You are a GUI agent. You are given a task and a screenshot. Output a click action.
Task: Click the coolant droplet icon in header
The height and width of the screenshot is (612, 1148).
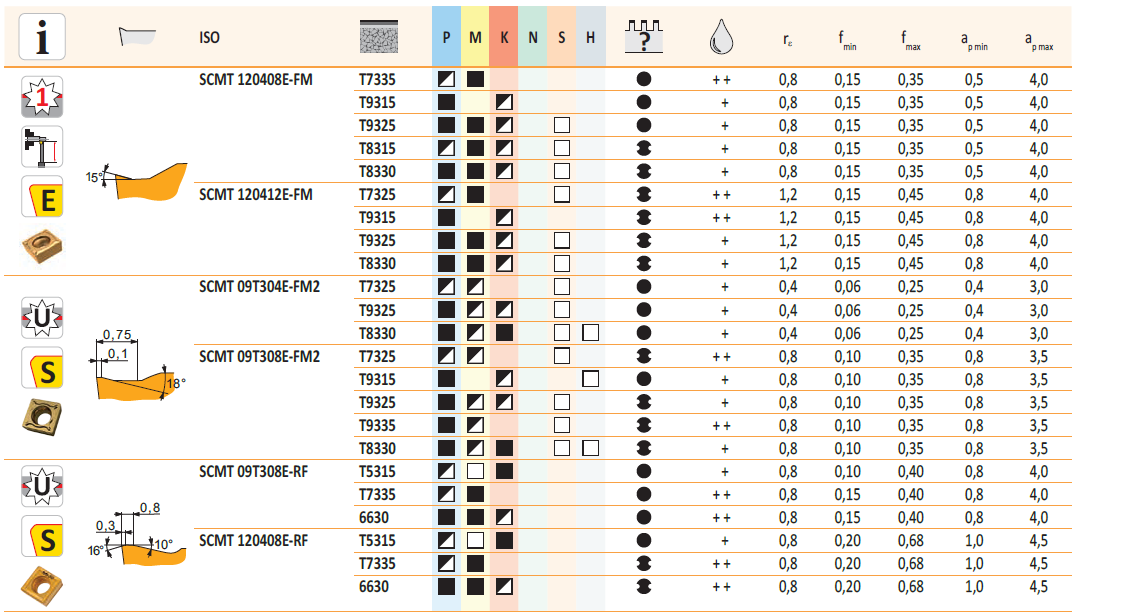click(x=723, y=39)
